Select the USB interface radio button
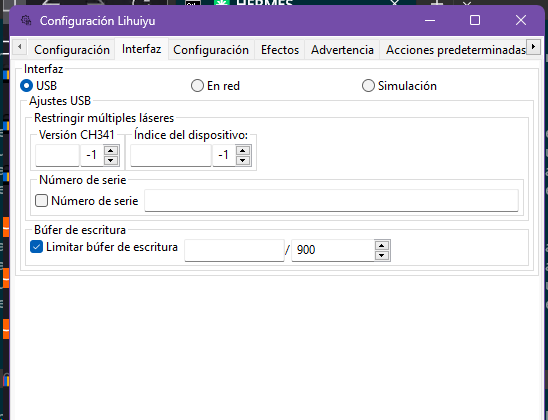This screenshot has height=420, width=548. point(27,86)
